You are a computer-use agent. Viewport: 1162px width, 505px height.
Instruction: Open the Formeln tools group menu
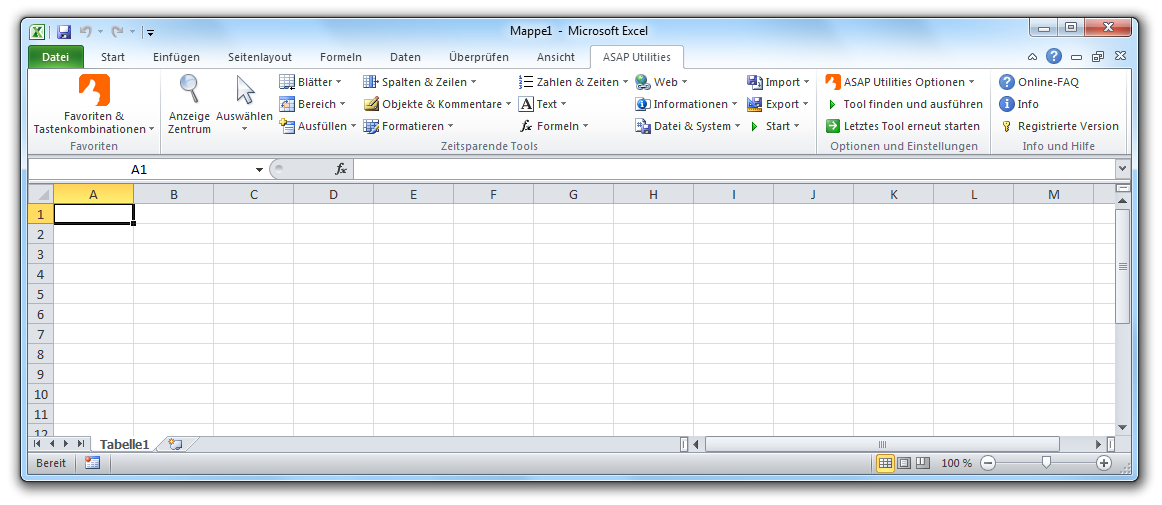click(554, 126)
